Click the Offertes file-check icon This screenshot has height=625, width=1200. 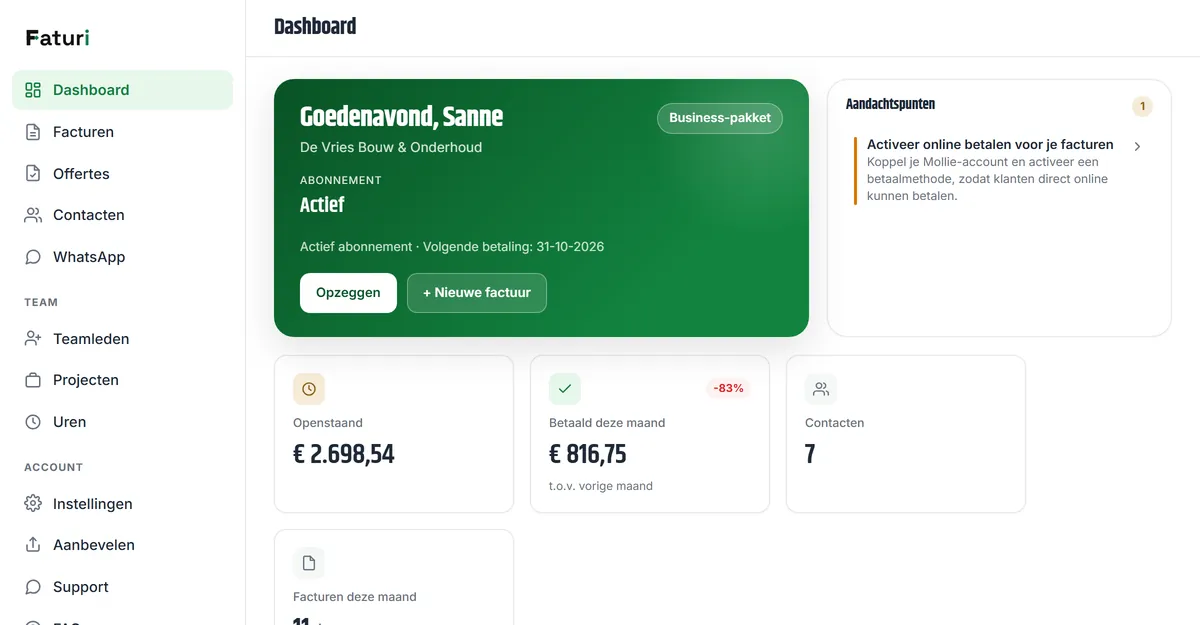33,173
